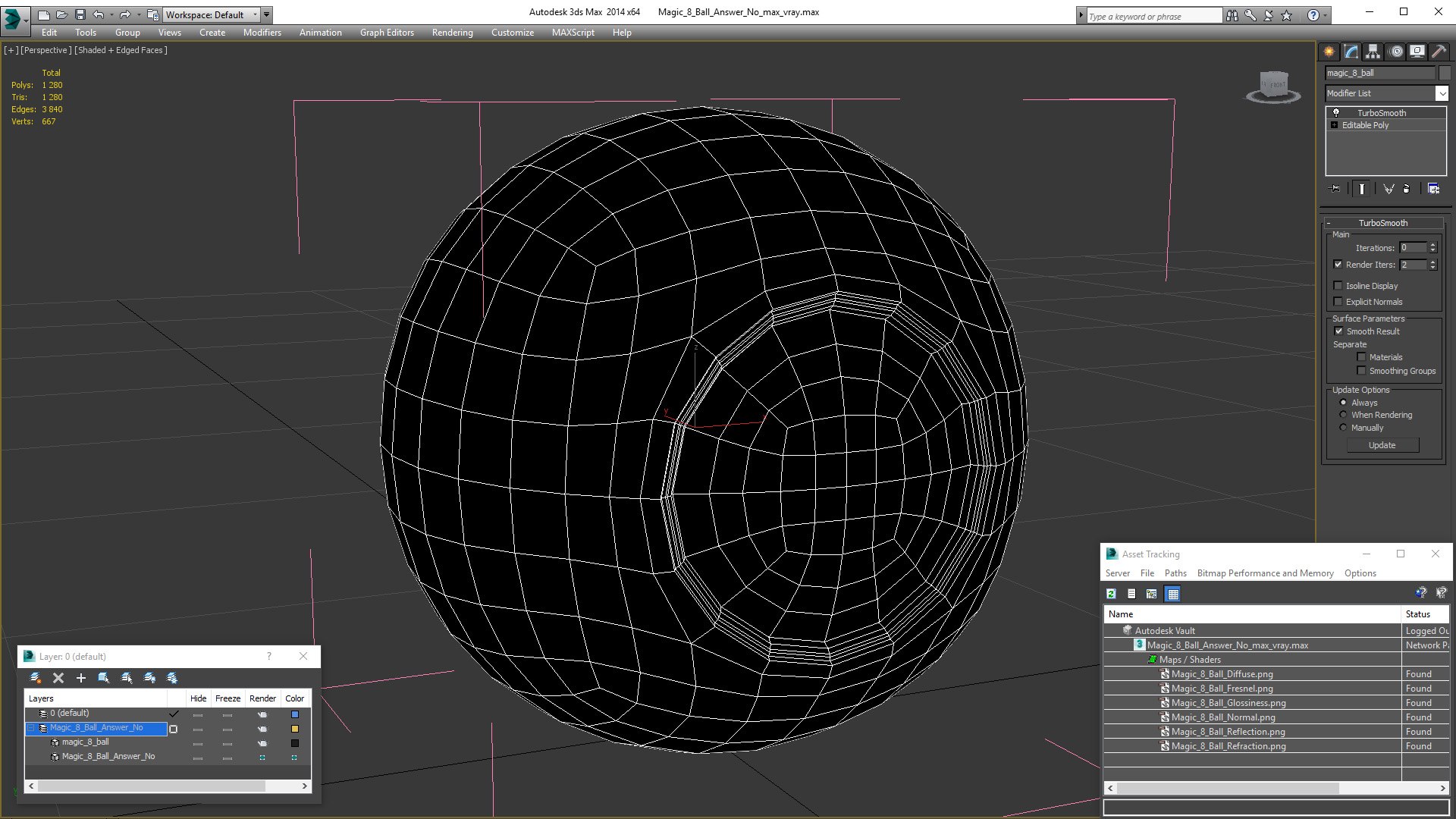Viewport: 1456px width, 819px height.
Task: Enable Isoline Display checkbox
Action: click(1338, 286)
